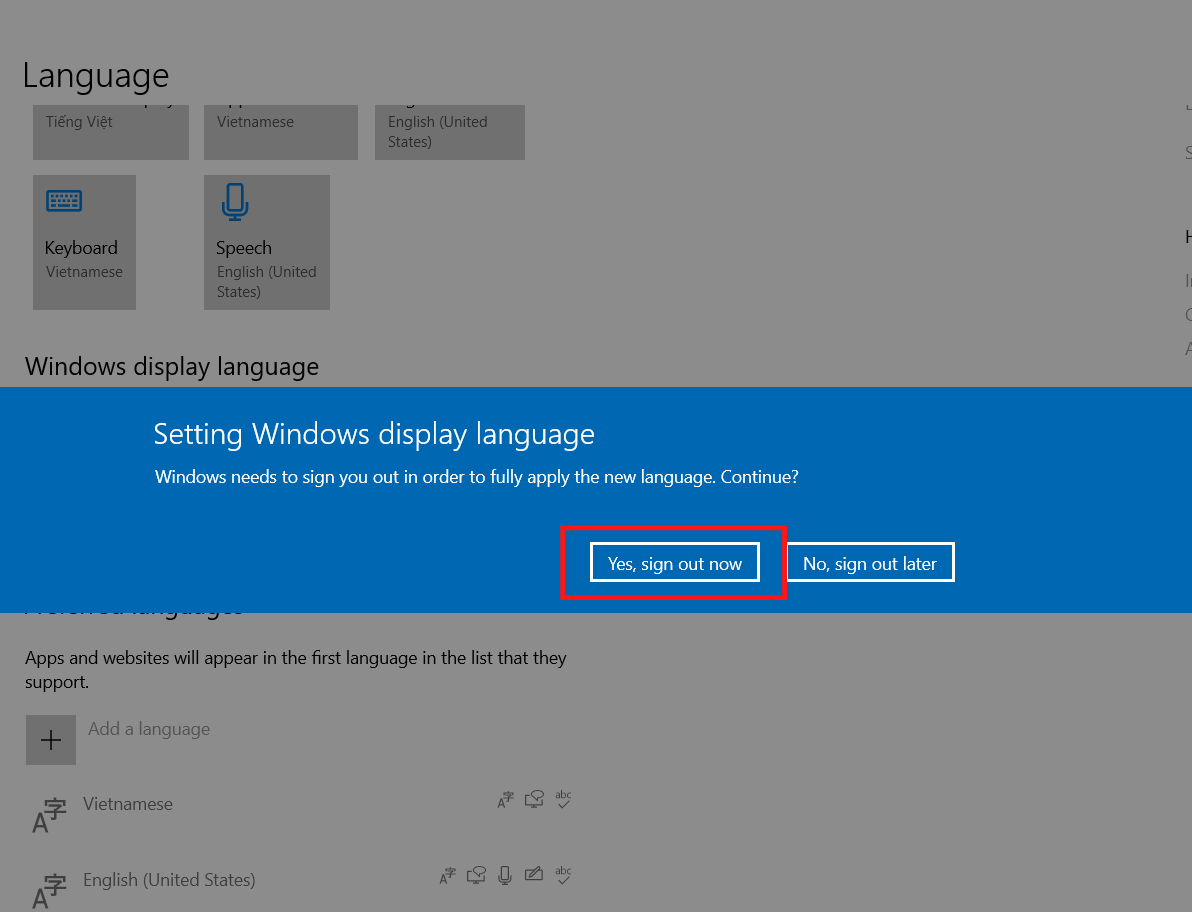Open the Keyboard Vietnamese tile
Viewport: 1192px width, 912px height.
pos(84,242)
